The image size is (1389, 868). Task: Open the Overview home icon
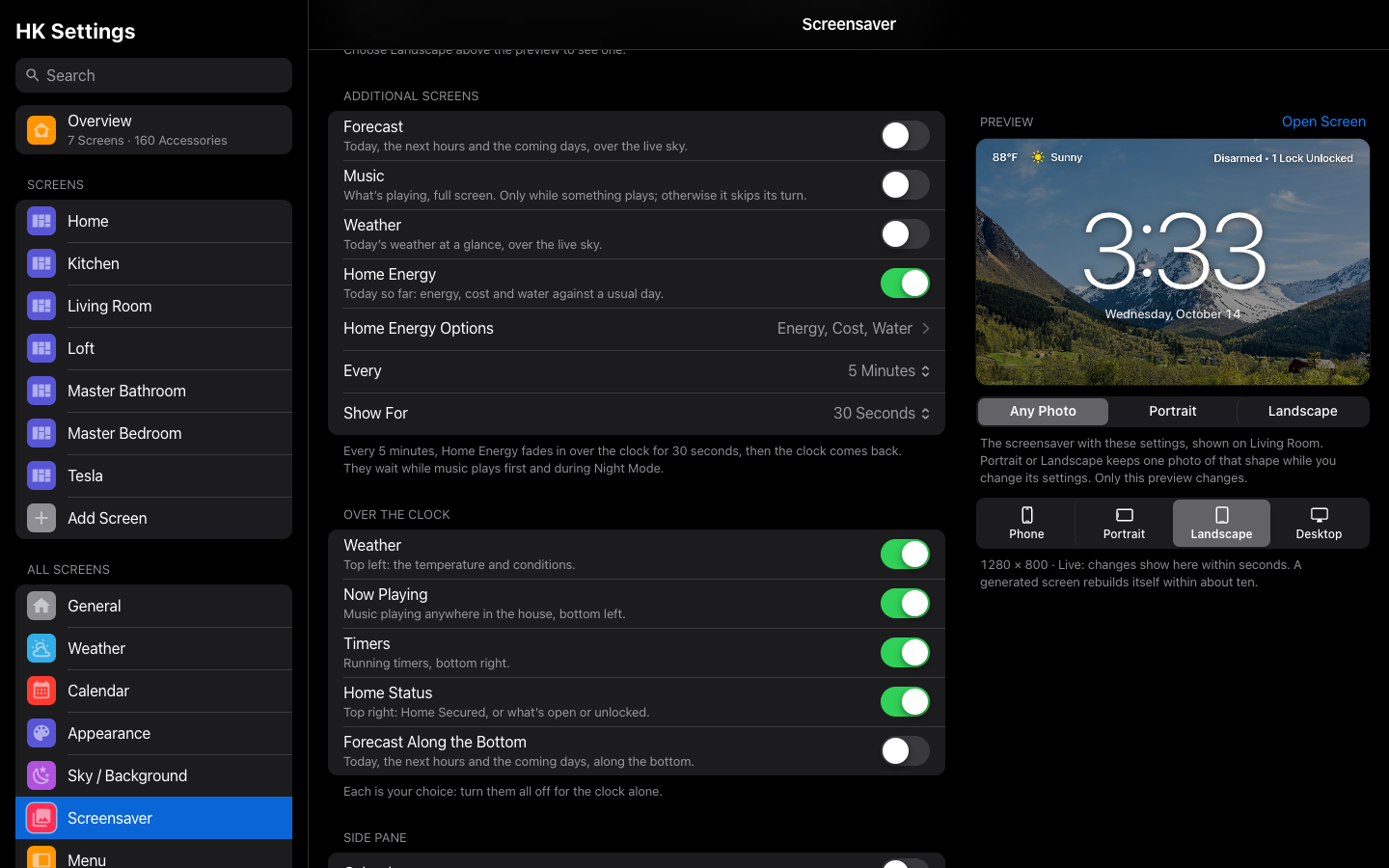click(x=41, y=129)
